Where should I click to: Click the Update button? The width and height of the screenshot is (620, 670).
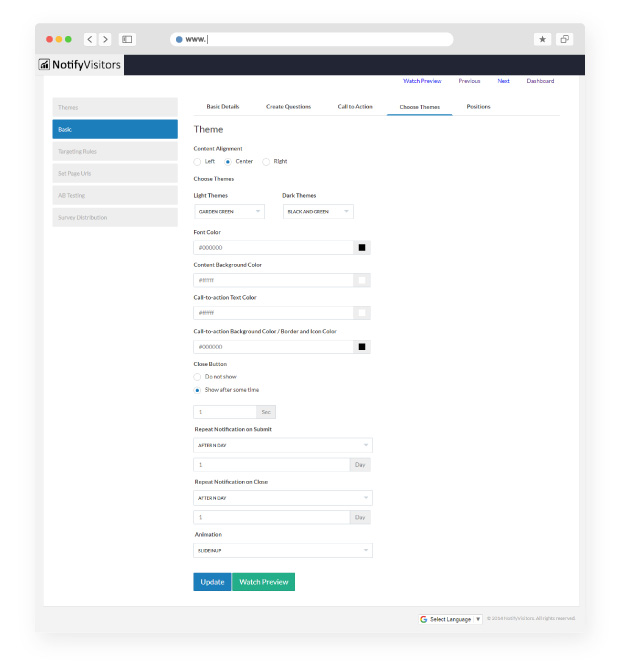click(212, 582)
